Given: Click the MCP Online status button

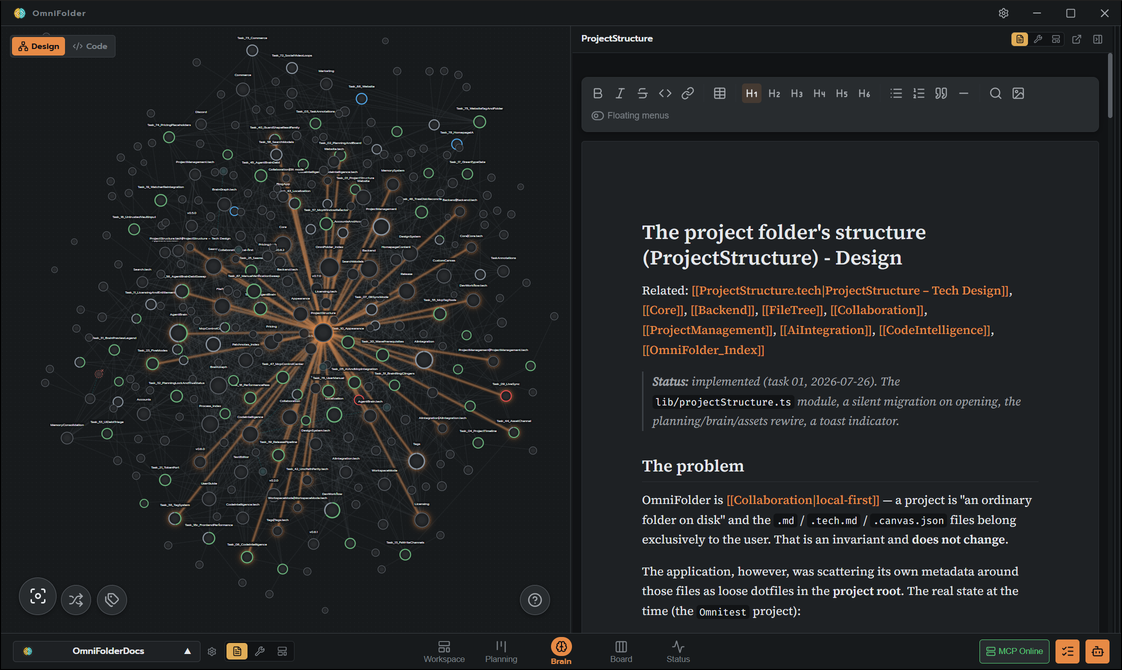Looking at the screenshot, I should coord(1014,651).
